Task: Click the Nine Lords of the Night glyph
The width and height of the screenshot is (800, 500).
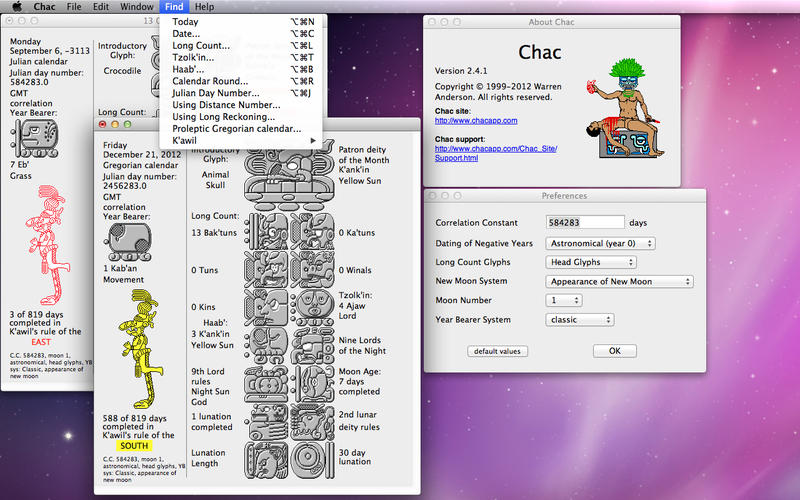Action: pyautogui.click(x=313, y=345)
